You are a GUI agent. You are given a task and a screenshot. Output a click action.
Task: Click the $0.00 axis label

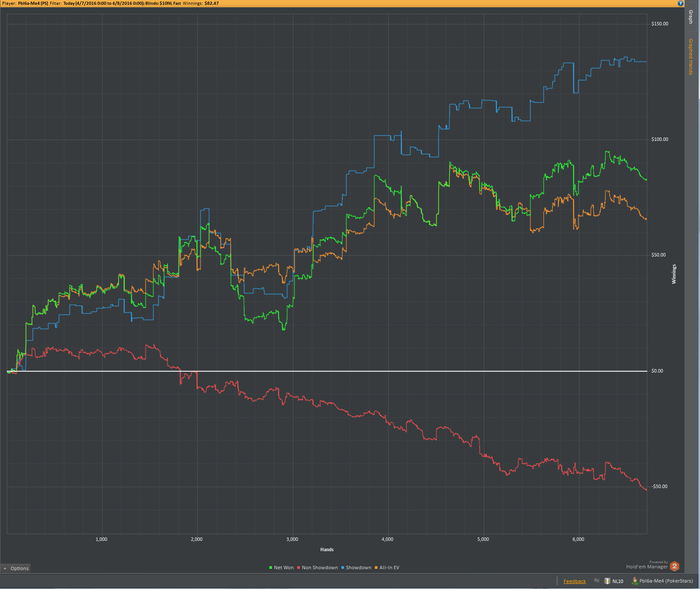tap(657, 371)
